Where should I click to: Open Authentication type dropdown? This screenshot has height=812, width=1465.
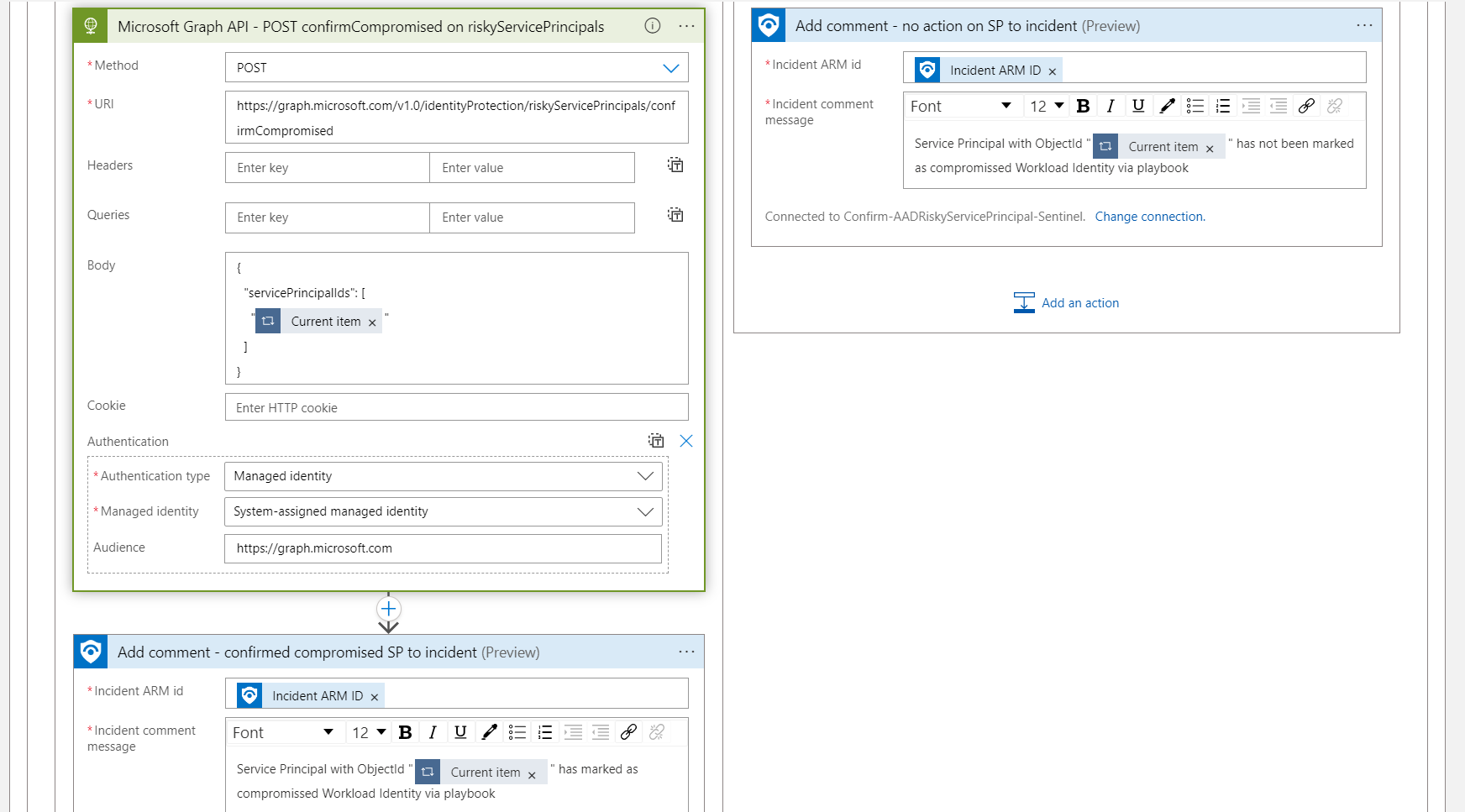[443, 476]
